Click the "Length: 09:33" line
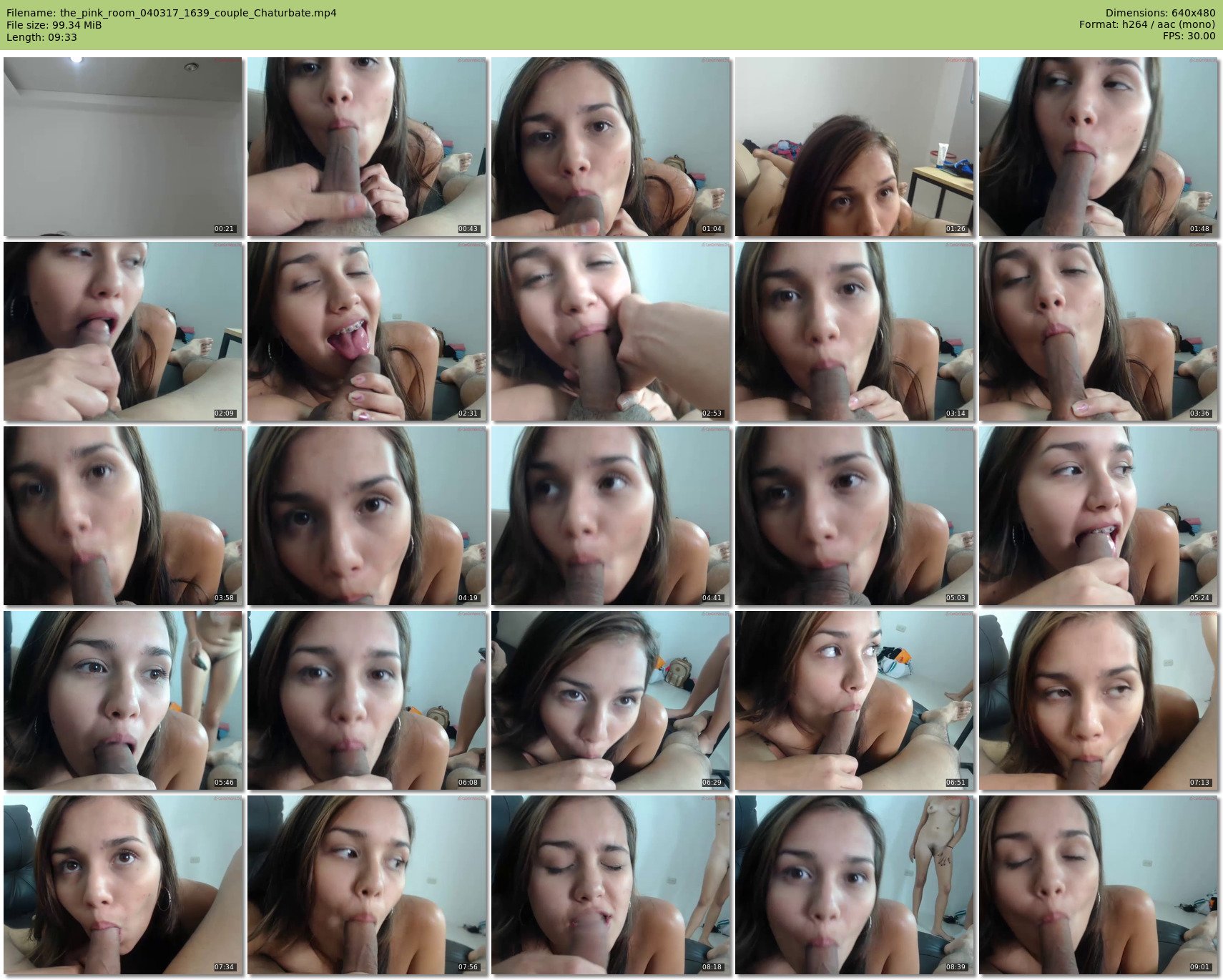1223x980 pixels. coord(41,37)
